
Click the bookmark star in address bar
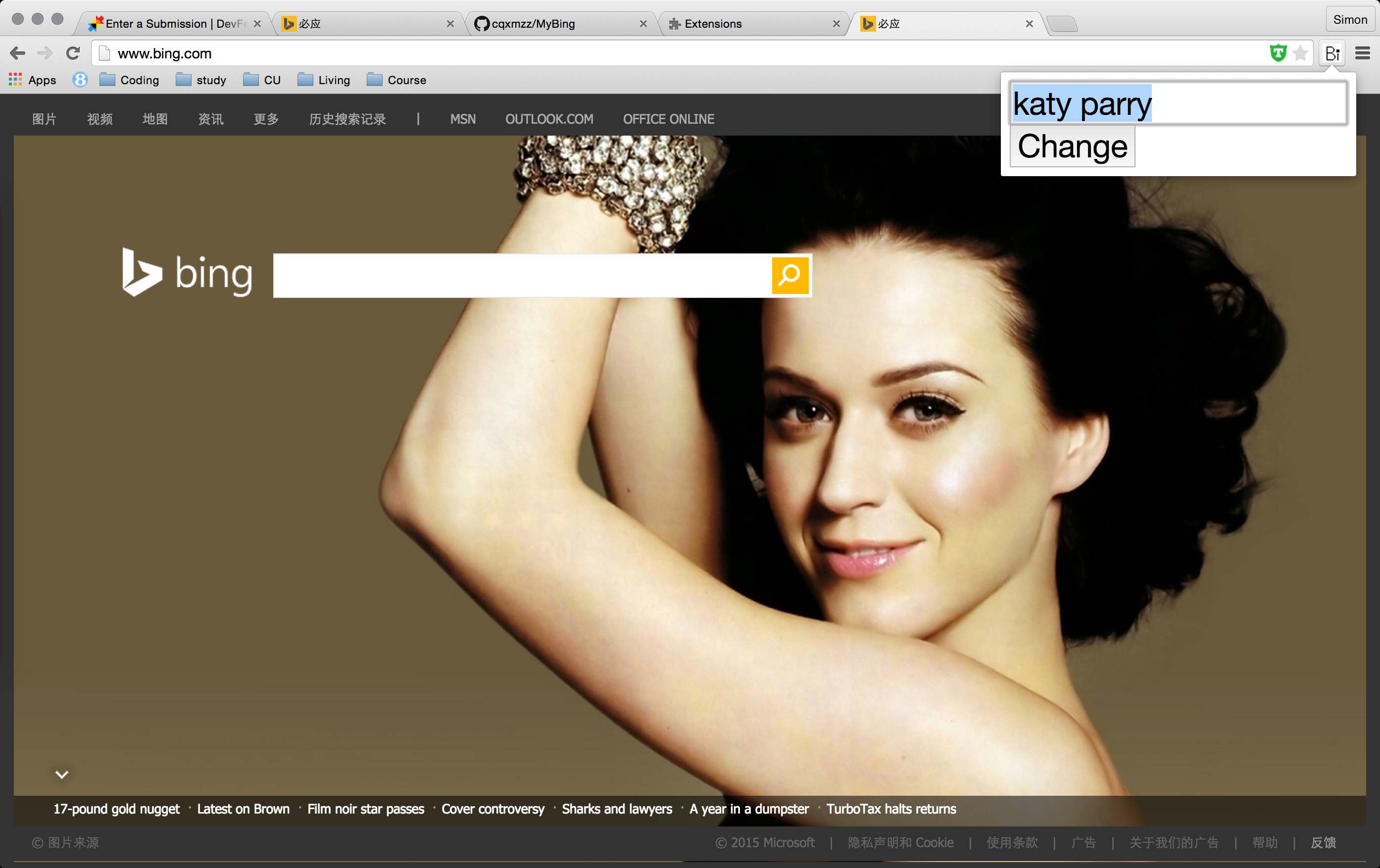pyautogui.click(x=1300, y=54)
